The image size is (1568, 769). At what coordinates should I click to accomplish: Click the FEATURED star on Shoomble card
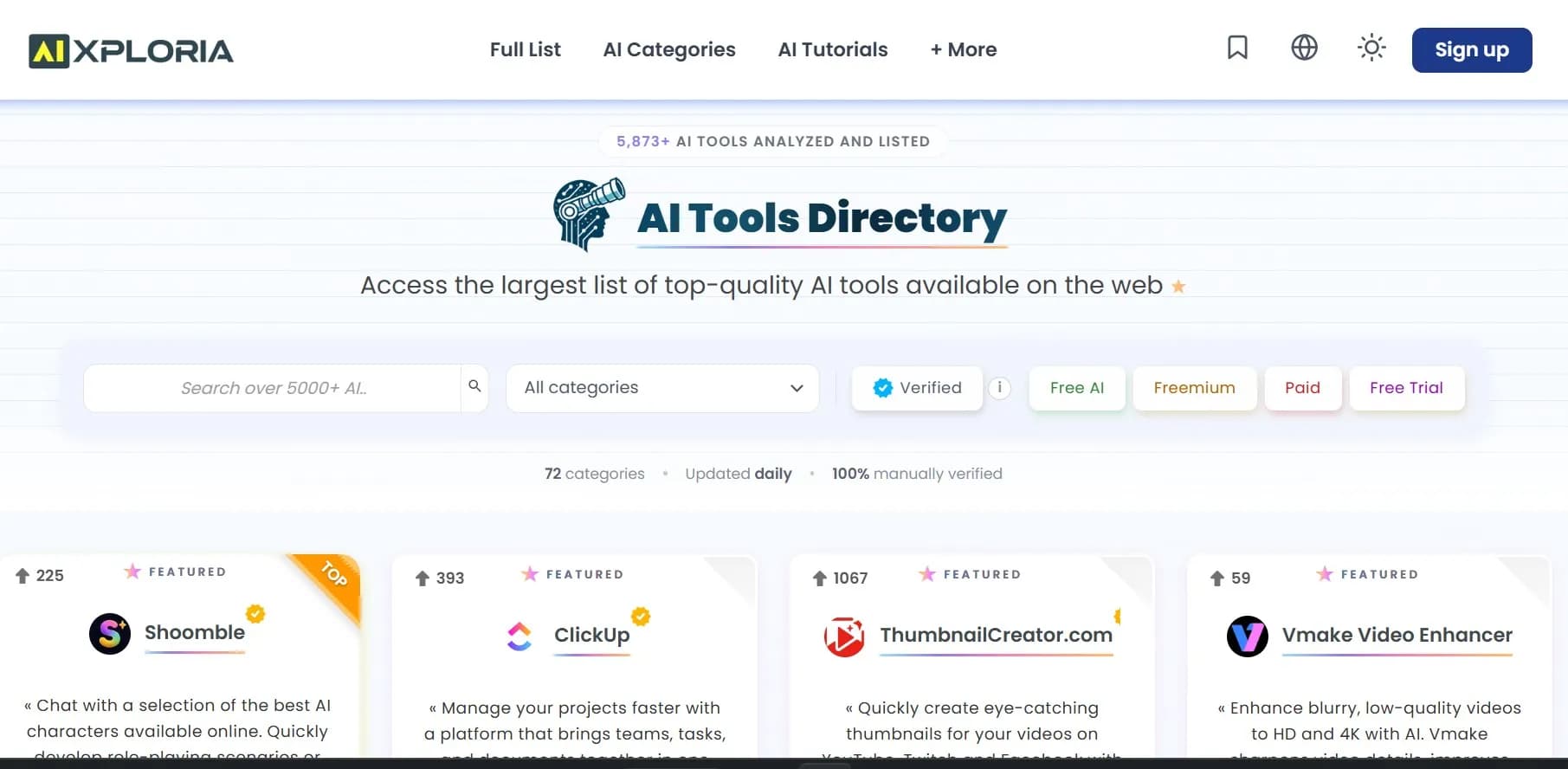point(132,572)
